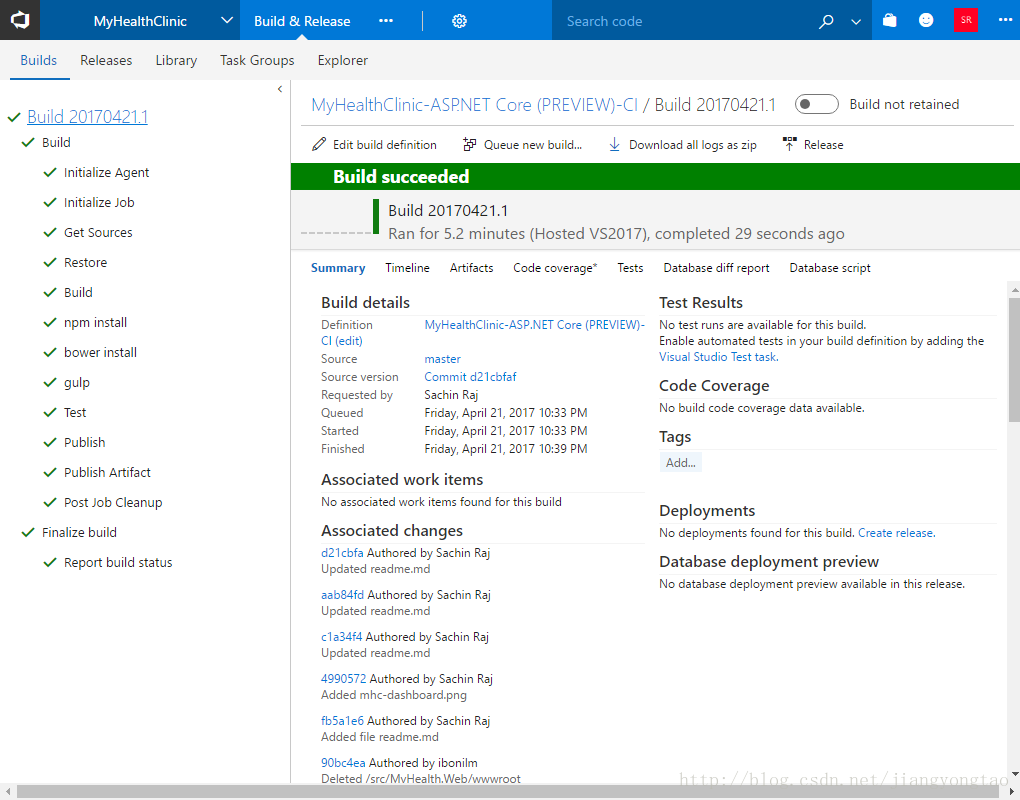Open commit 4990572 link
This screenshot has width=1020, height=800.
point(343,678)
